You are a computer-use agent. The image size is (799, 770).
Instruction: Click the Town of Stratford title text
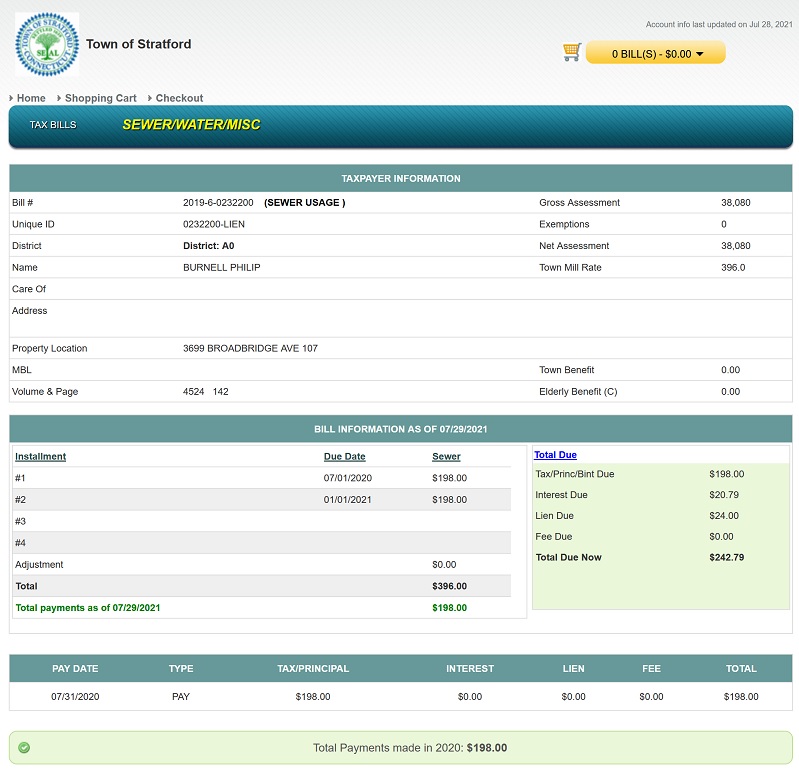point(139,44)
